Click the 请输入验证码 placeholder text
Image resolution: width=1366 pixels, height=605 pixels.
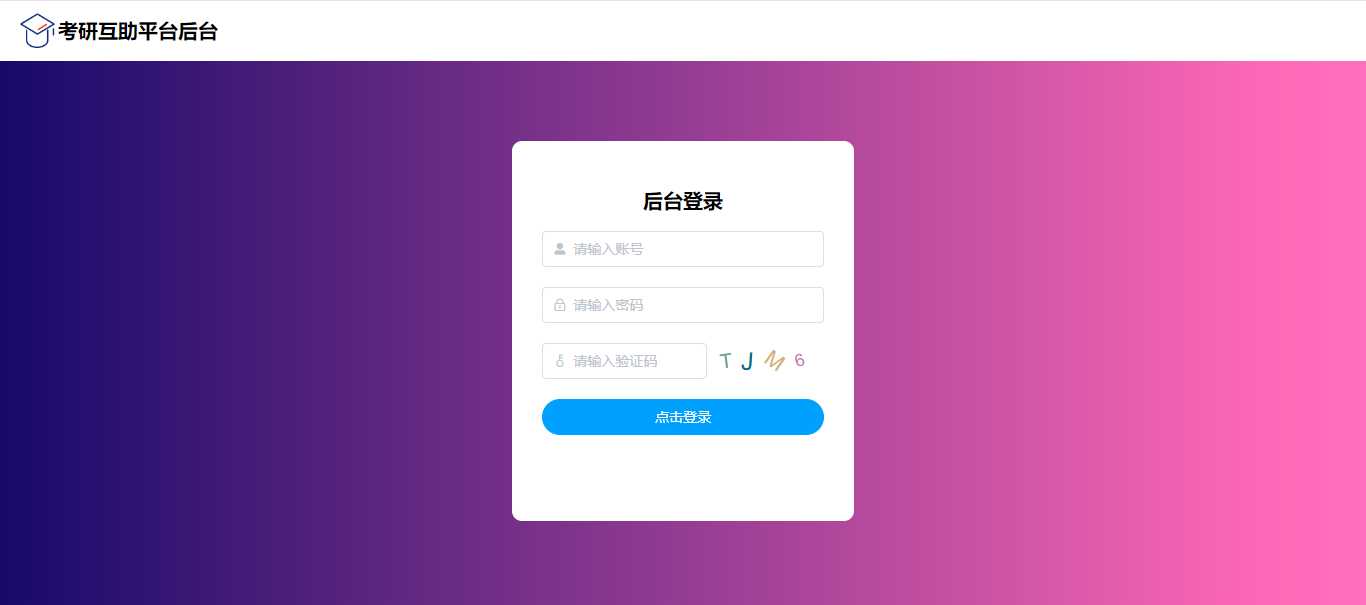615,361
